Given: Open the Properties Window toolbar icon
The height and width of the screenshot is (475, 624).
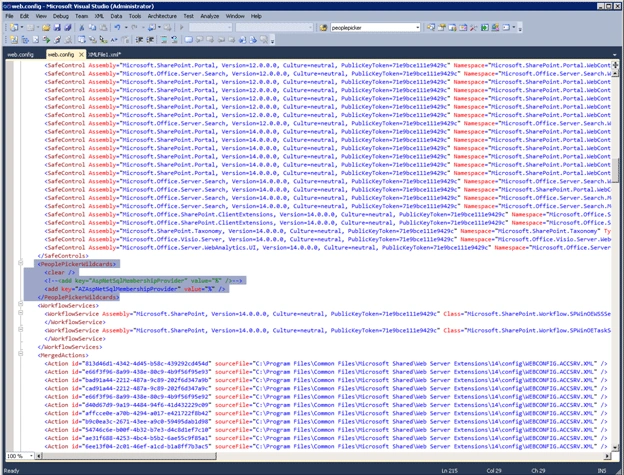Looking at the screenshot, I should coord(441,27).
